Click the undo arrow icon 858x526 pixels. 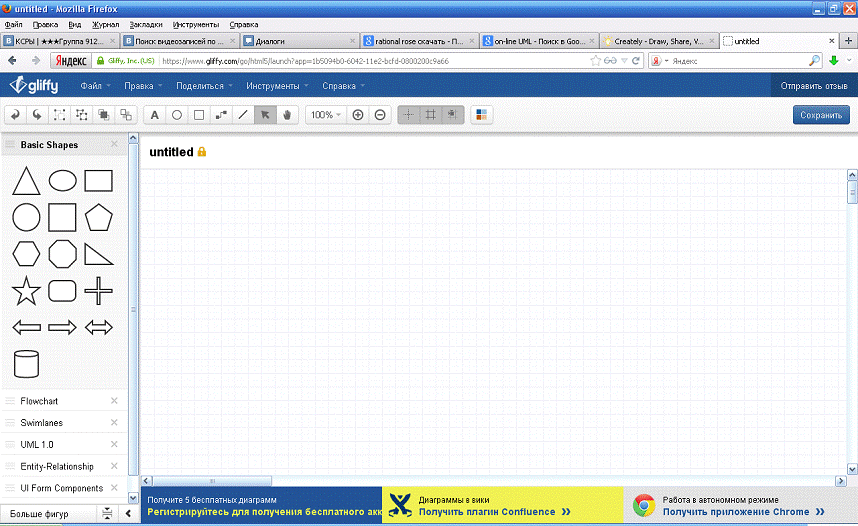16,115
